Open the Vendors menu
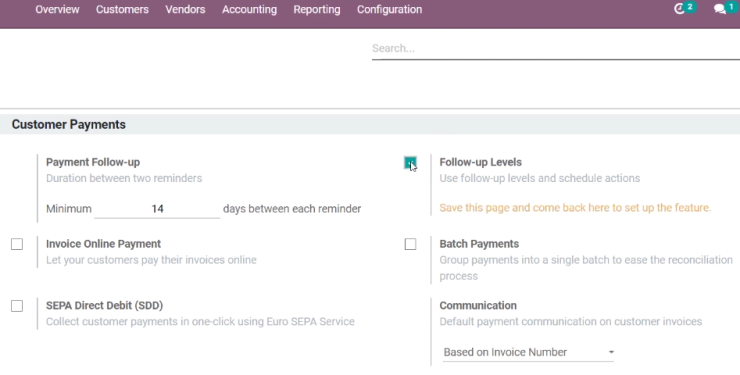 click(185, 9)
